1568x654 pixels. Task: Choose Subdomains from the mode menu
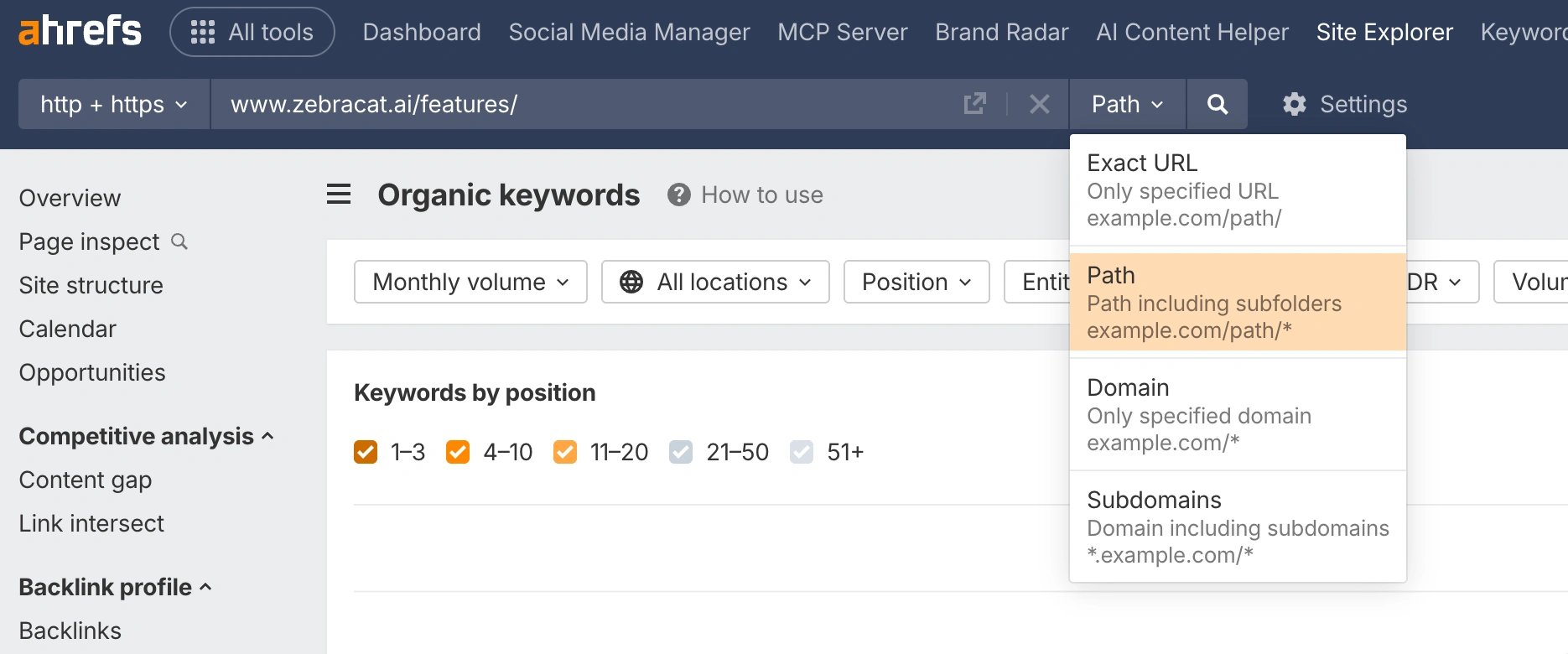point(1237,527)
